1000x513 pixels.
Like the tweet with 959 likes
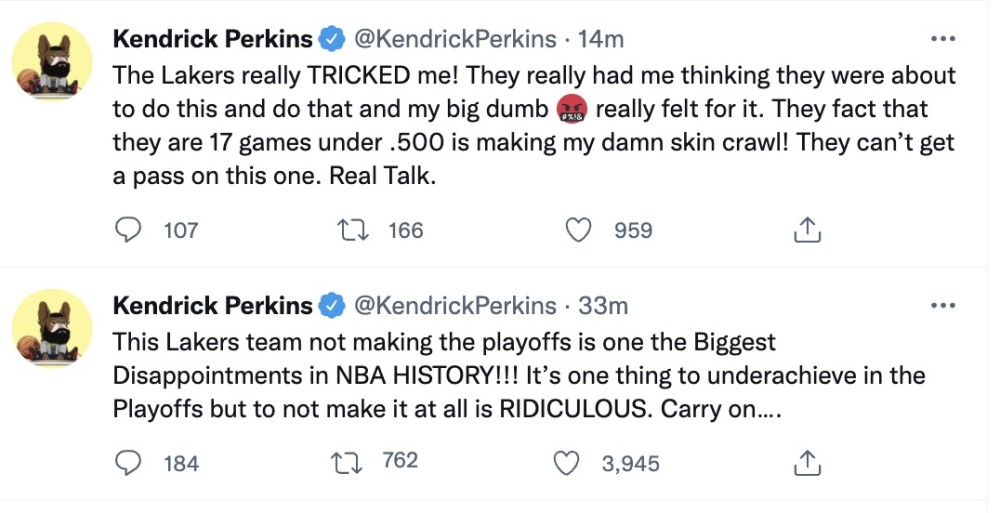(578, 230)
